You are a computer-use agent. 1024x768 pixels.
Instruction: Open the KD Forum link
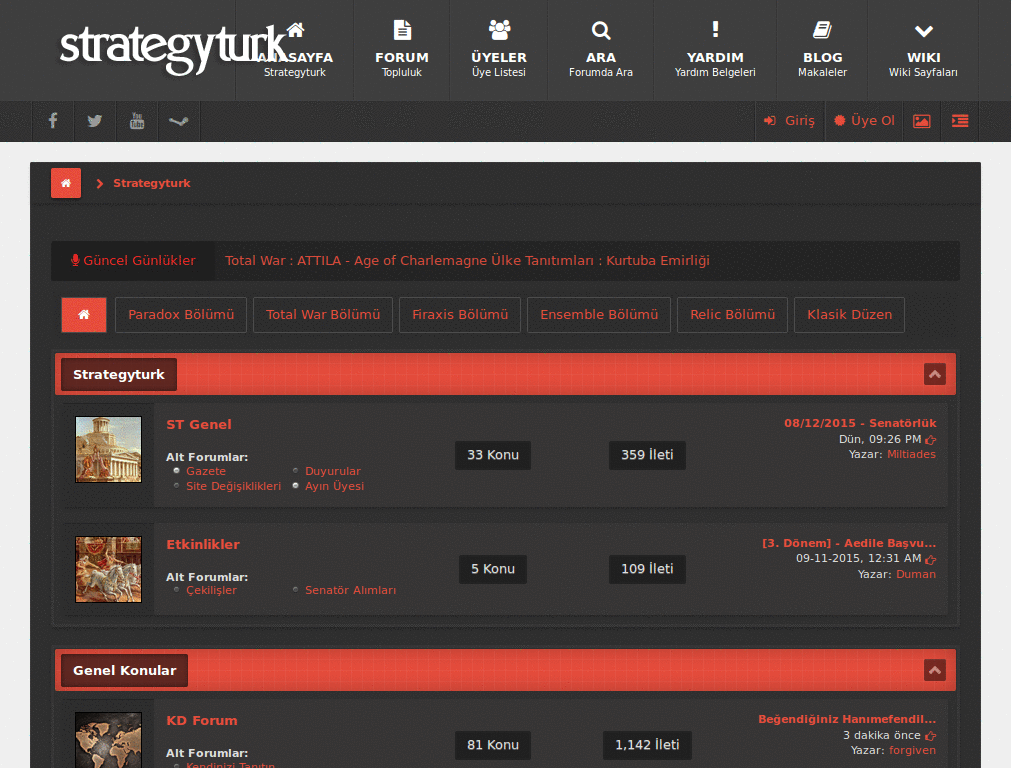pyautogui.click(x=202, y=720)
